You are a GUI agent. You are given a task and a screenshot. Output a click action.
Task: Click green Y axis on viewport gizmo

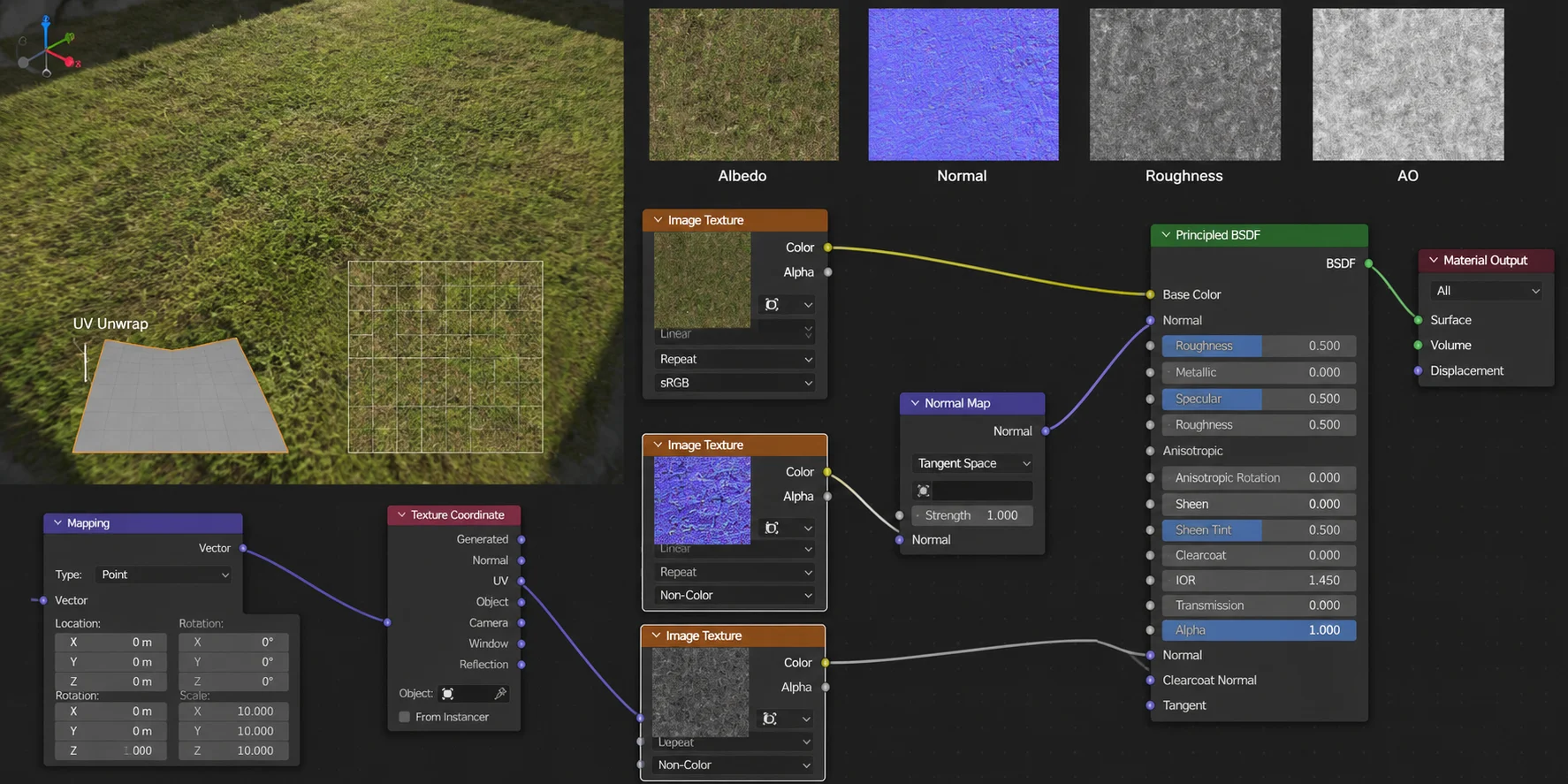70,38
